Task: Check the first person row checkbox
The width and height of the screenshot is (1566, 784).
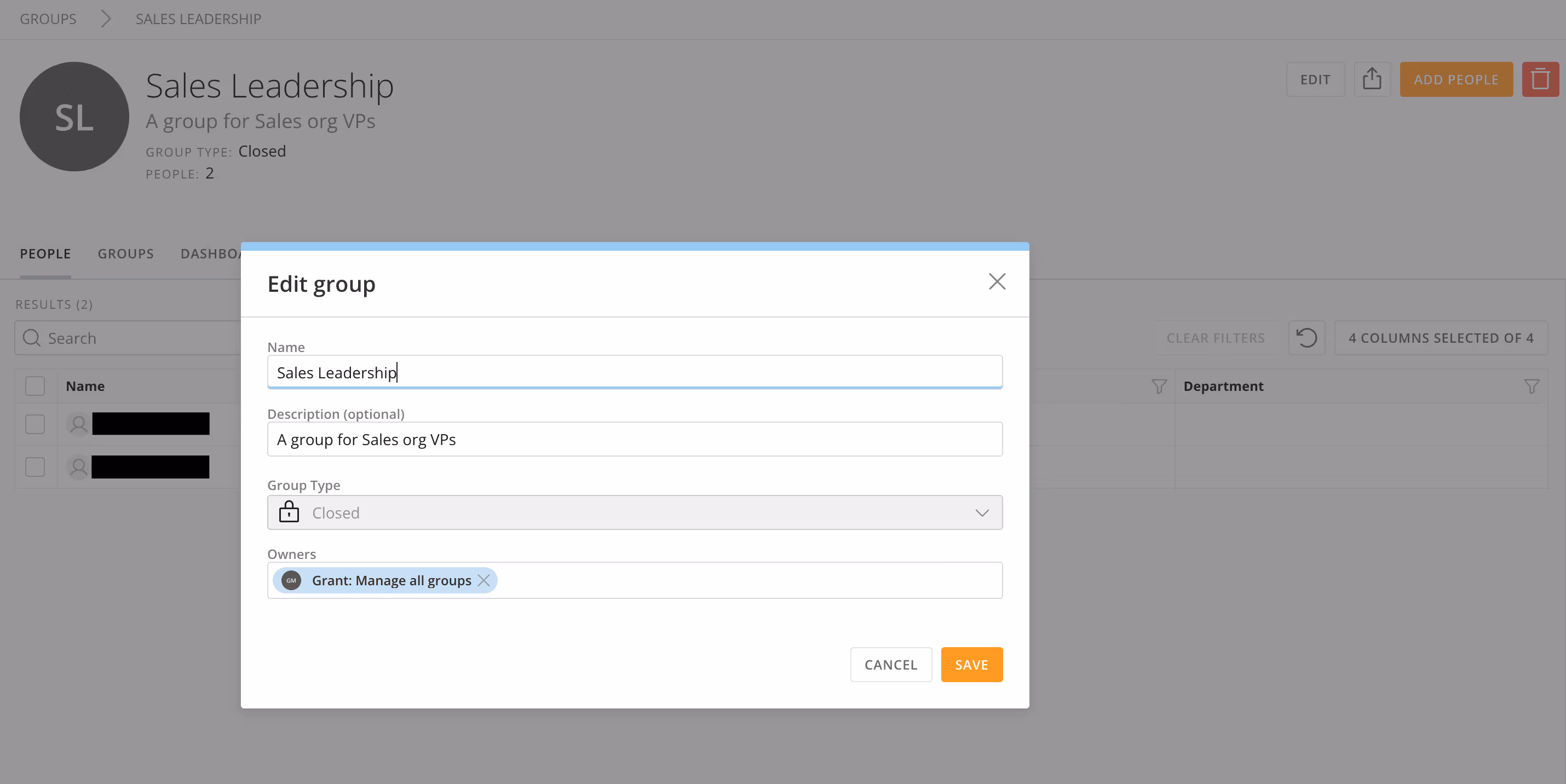Action: [35, 424]
